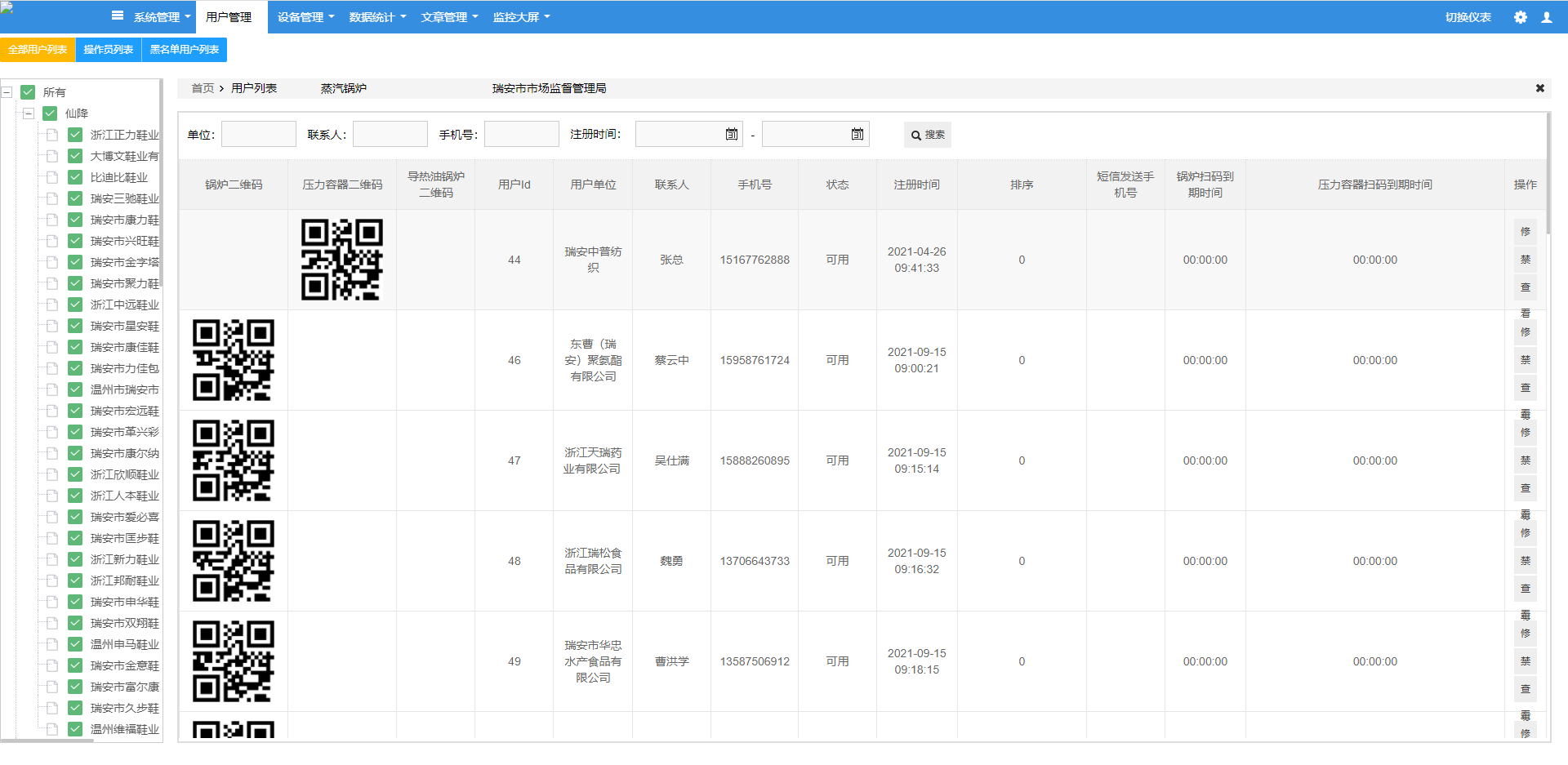The image size is (1568, 765).
Task: Click the 禁 disable button for user 47
Action: click(x=1525, y=460)
